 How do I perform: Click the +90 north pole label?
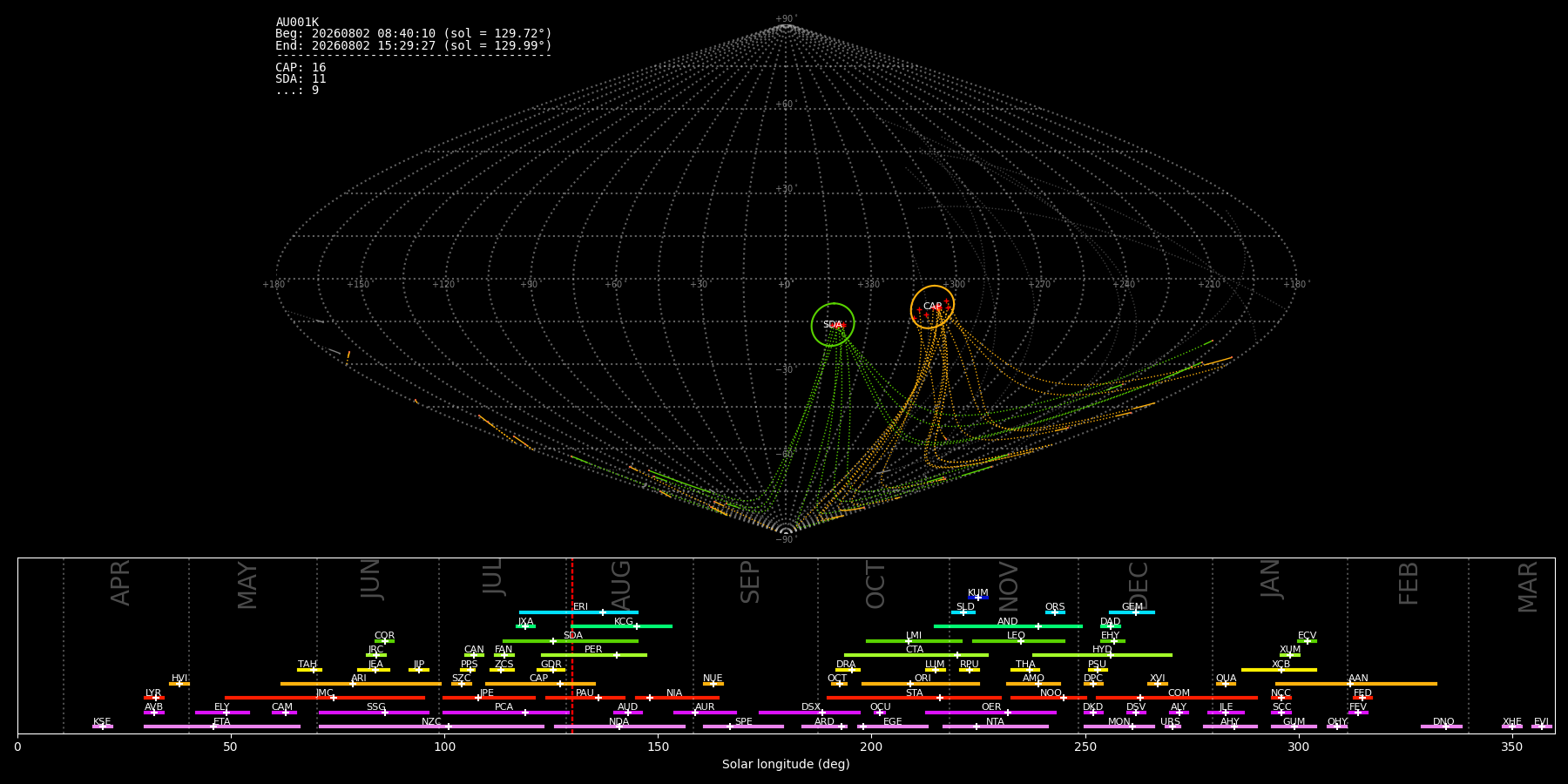[x=785, y=19]
